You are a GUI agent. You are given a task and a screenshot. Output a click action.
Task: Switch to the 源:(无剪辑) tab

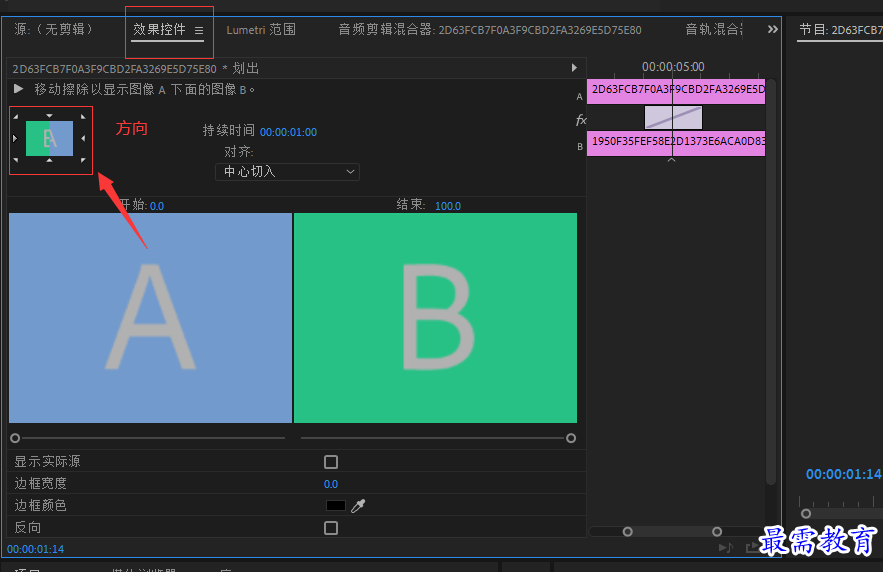point(53,29)
